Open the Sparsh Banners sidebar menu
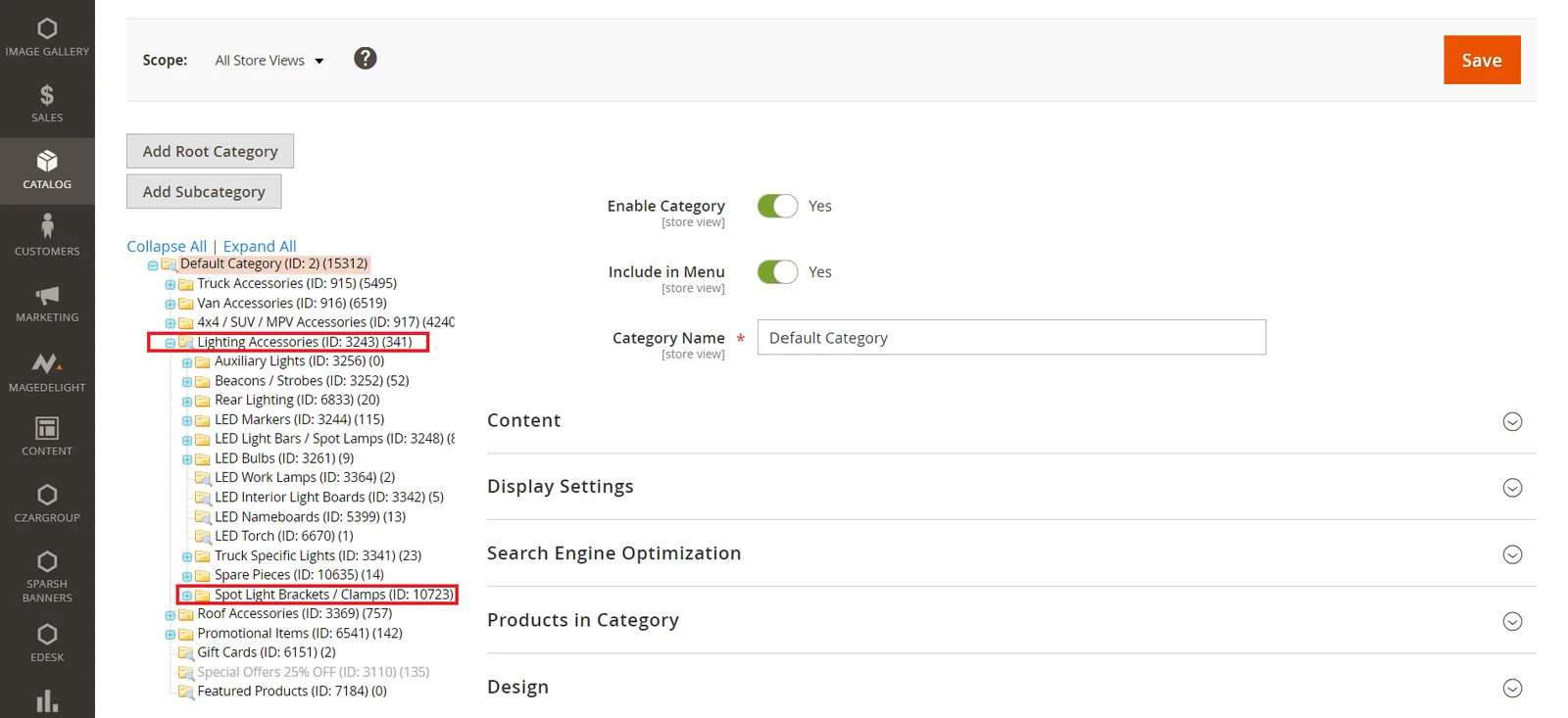The width and height of the screenshot is (1568, 718). [x=47, y=577]
